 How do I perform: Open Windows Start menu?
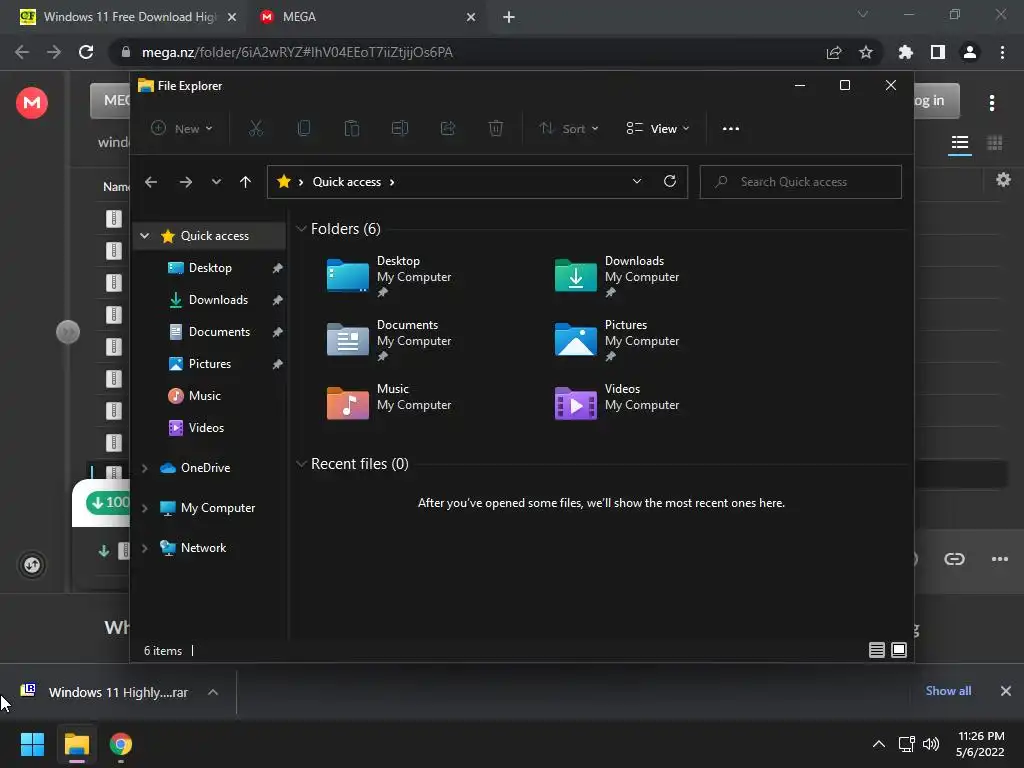(32, 744)
